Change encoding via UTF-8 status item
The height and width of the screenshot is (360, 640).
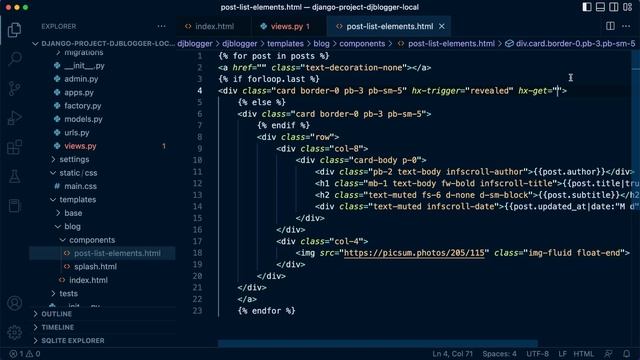pyautogui.click(x=537, y=353)
